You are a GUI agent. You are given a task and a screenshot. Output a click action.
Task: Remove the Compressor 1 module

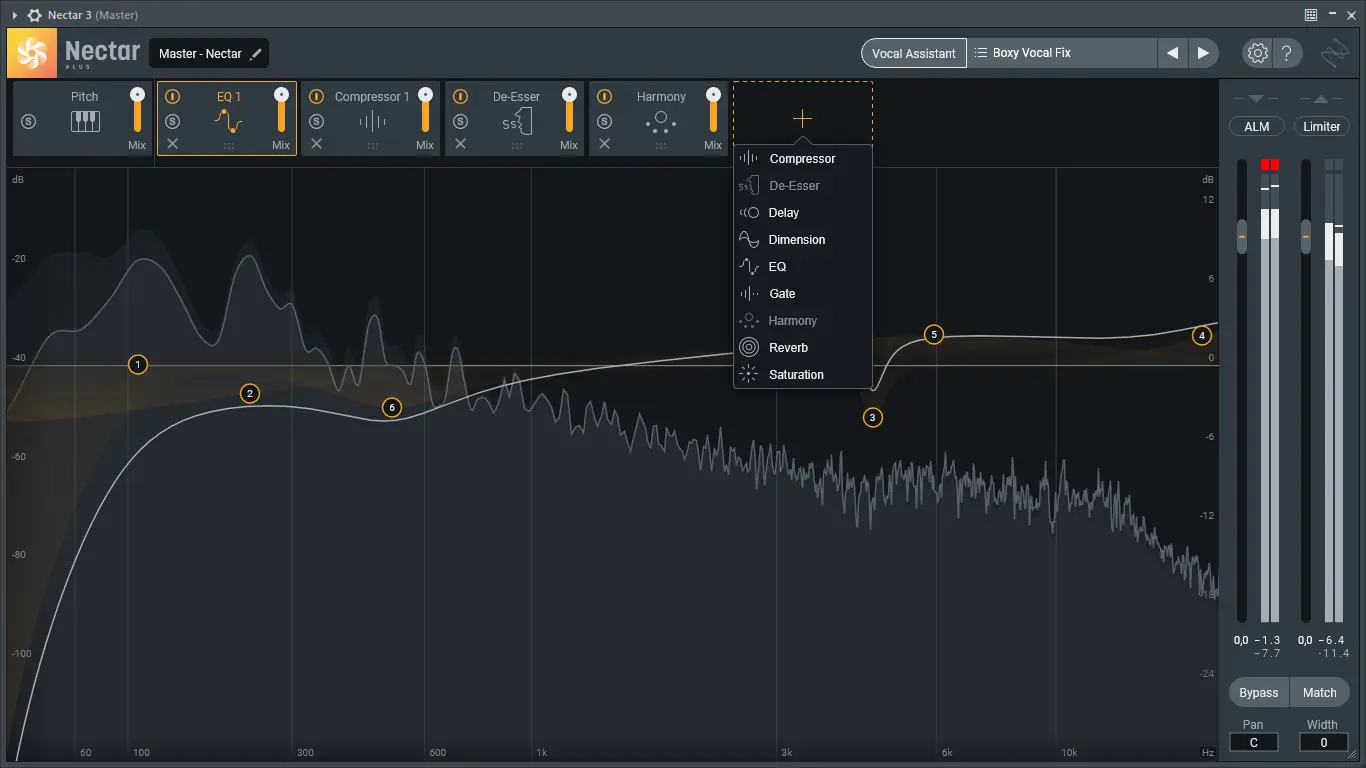click(x=316, y=144)
